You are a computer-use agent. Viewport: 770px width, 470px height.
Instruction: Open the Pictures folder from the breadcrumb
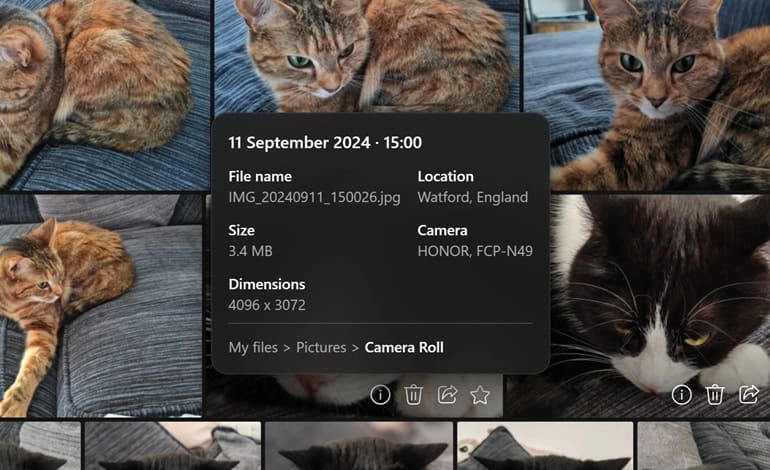[320, 347]
